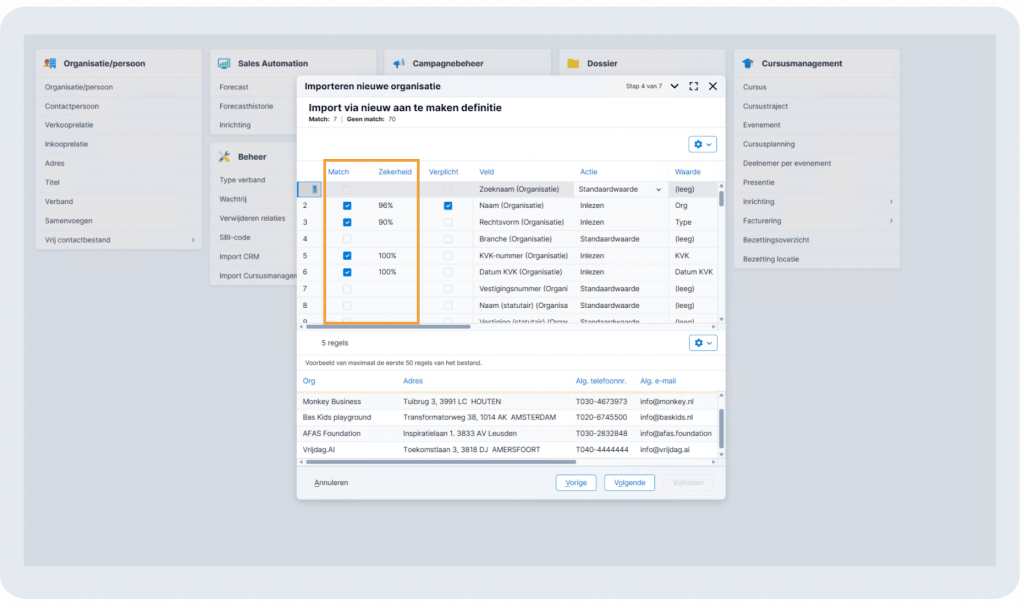Open upper grid gear settings menu
Viewport: 1024px width, 605px height.
(702, 144)
